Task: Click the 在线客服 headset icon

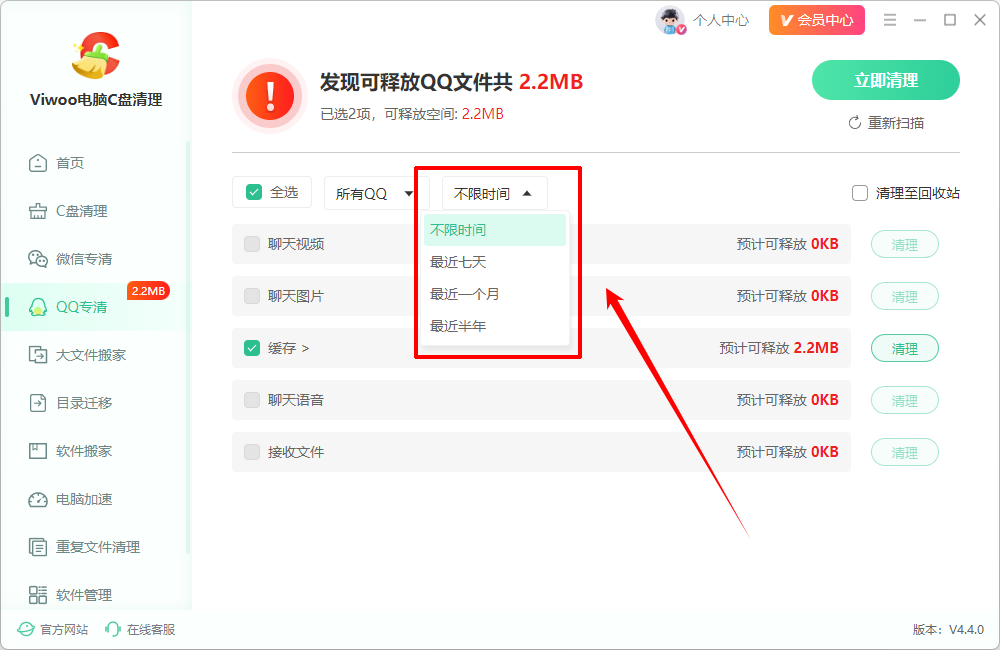Action: click(x=112, y=630)
